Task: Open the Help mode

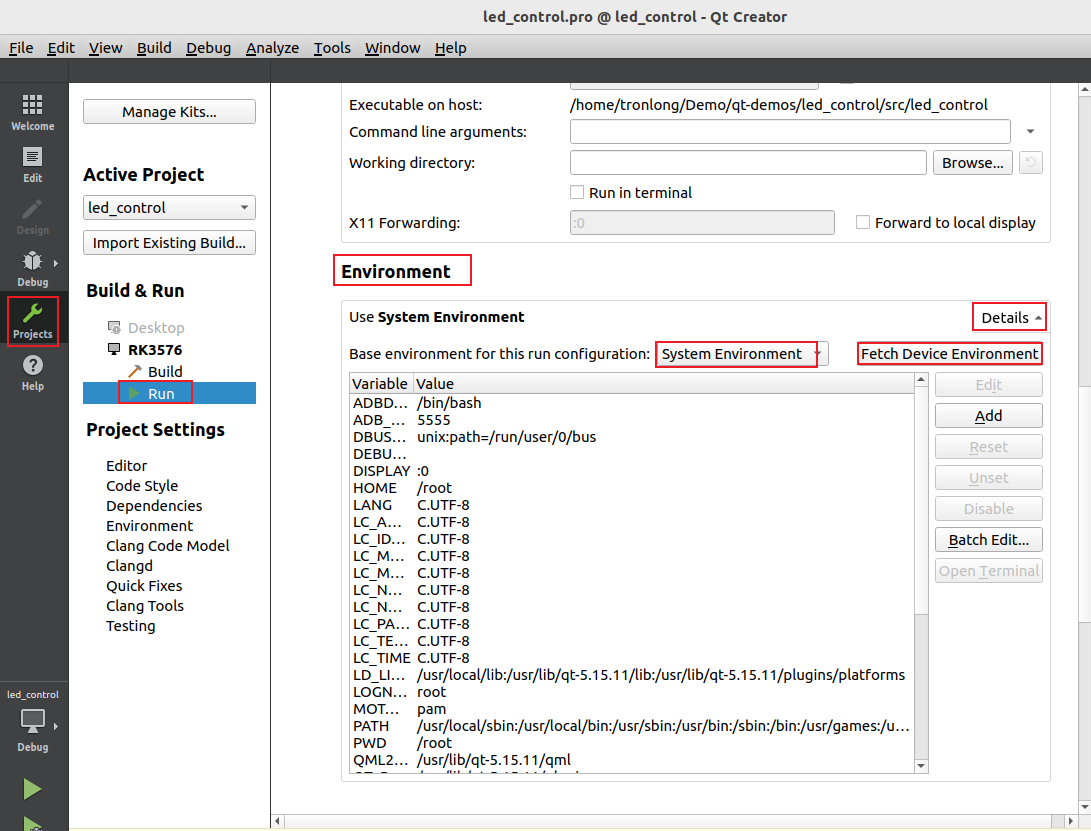Action: (x=33, y=373)
